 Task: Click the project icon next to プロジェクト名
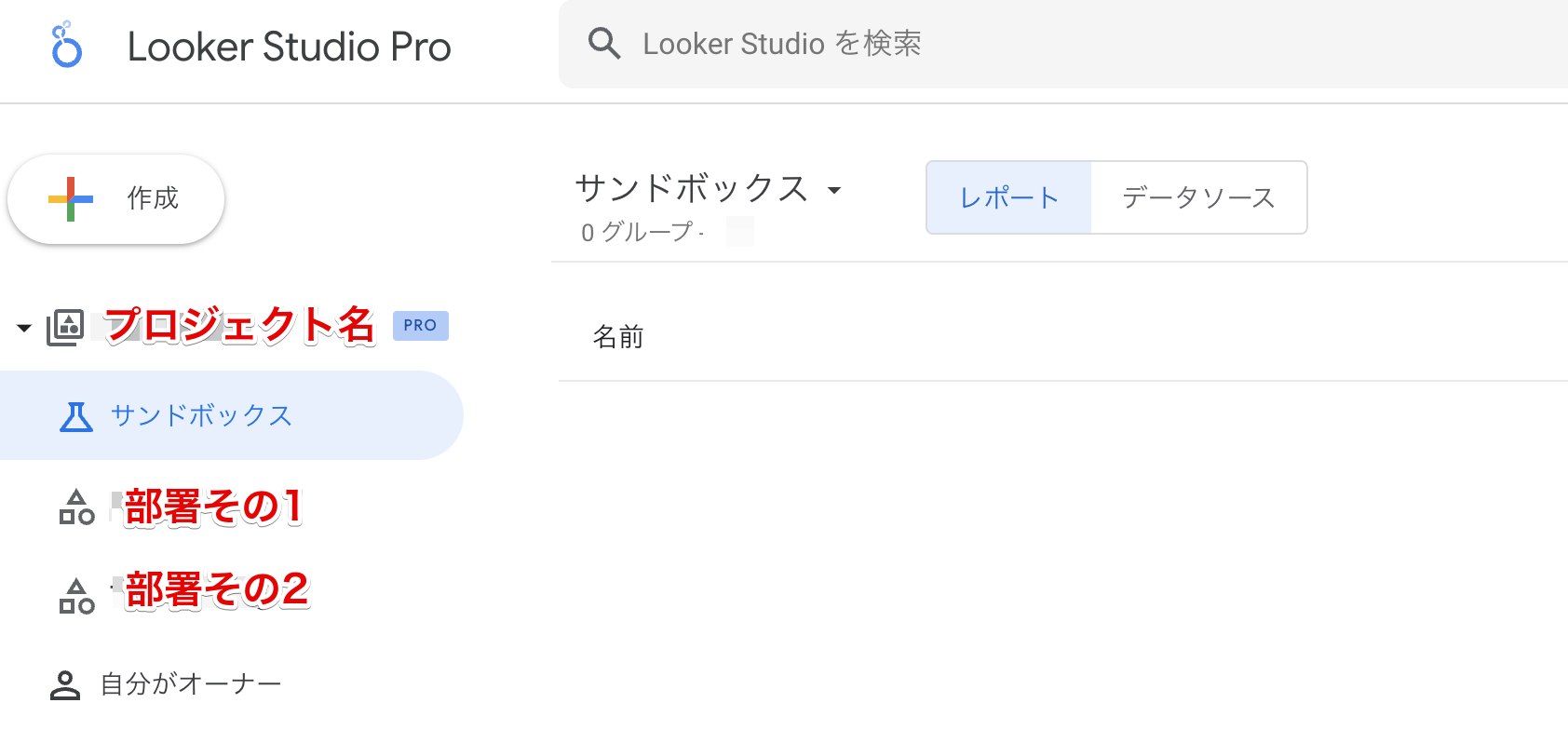coord(65,326)
